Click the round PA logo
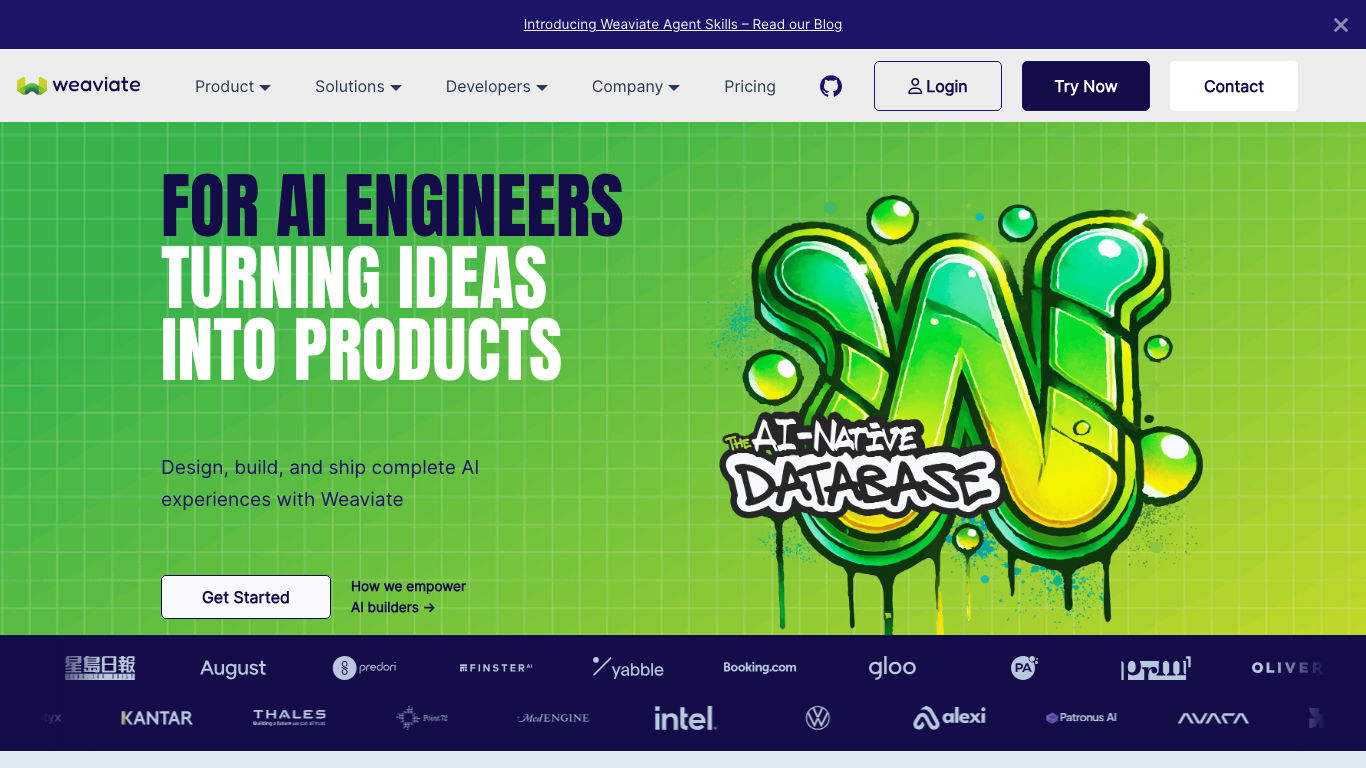 click(1024, 667)
